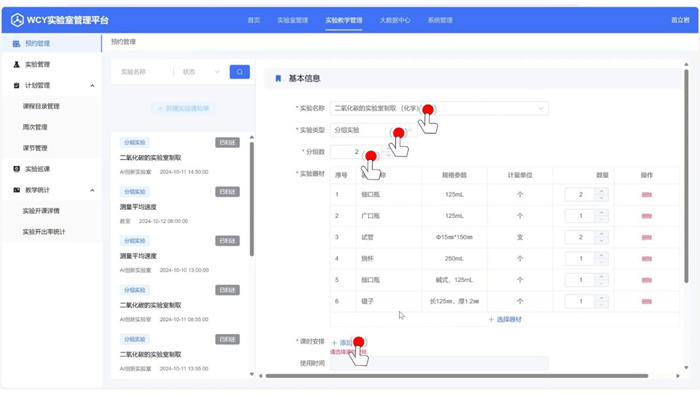Increase quantity for row 1 细口瓶

601,191
